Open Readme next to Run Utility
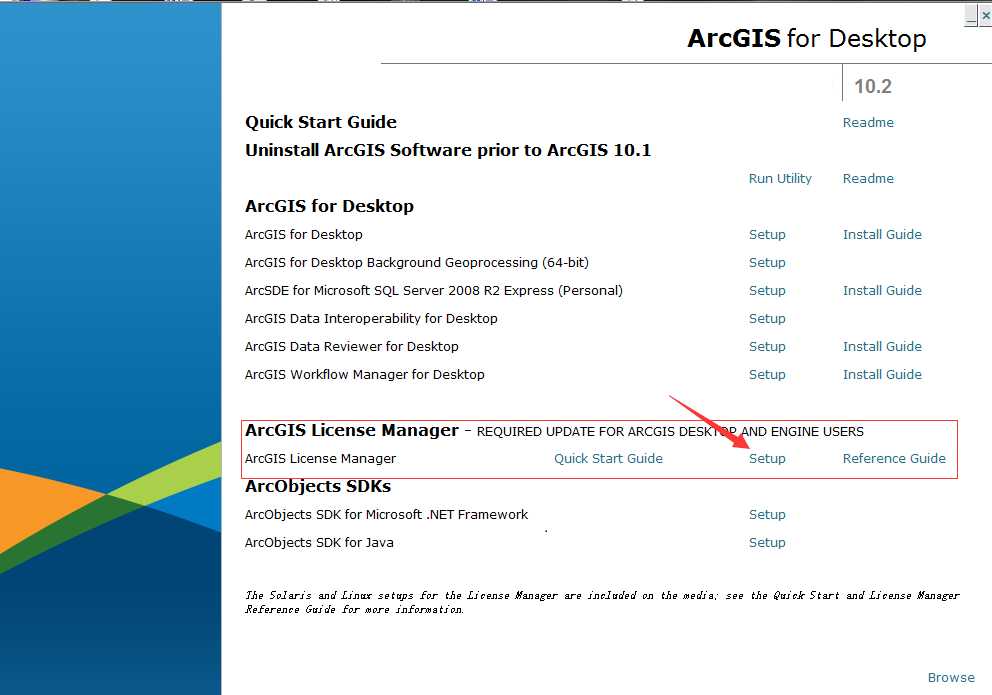The width and height of the screenshot is (992, 695). [x=868, y=178]
